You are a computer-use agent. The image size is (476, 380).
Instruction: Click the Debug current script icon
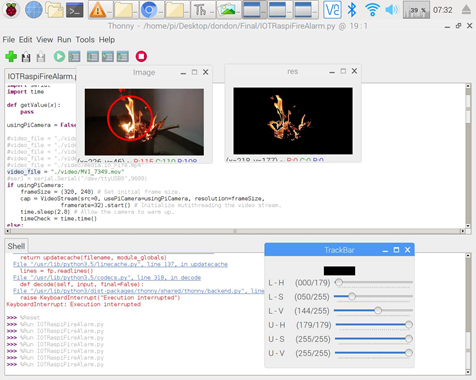tap(74, 56)
